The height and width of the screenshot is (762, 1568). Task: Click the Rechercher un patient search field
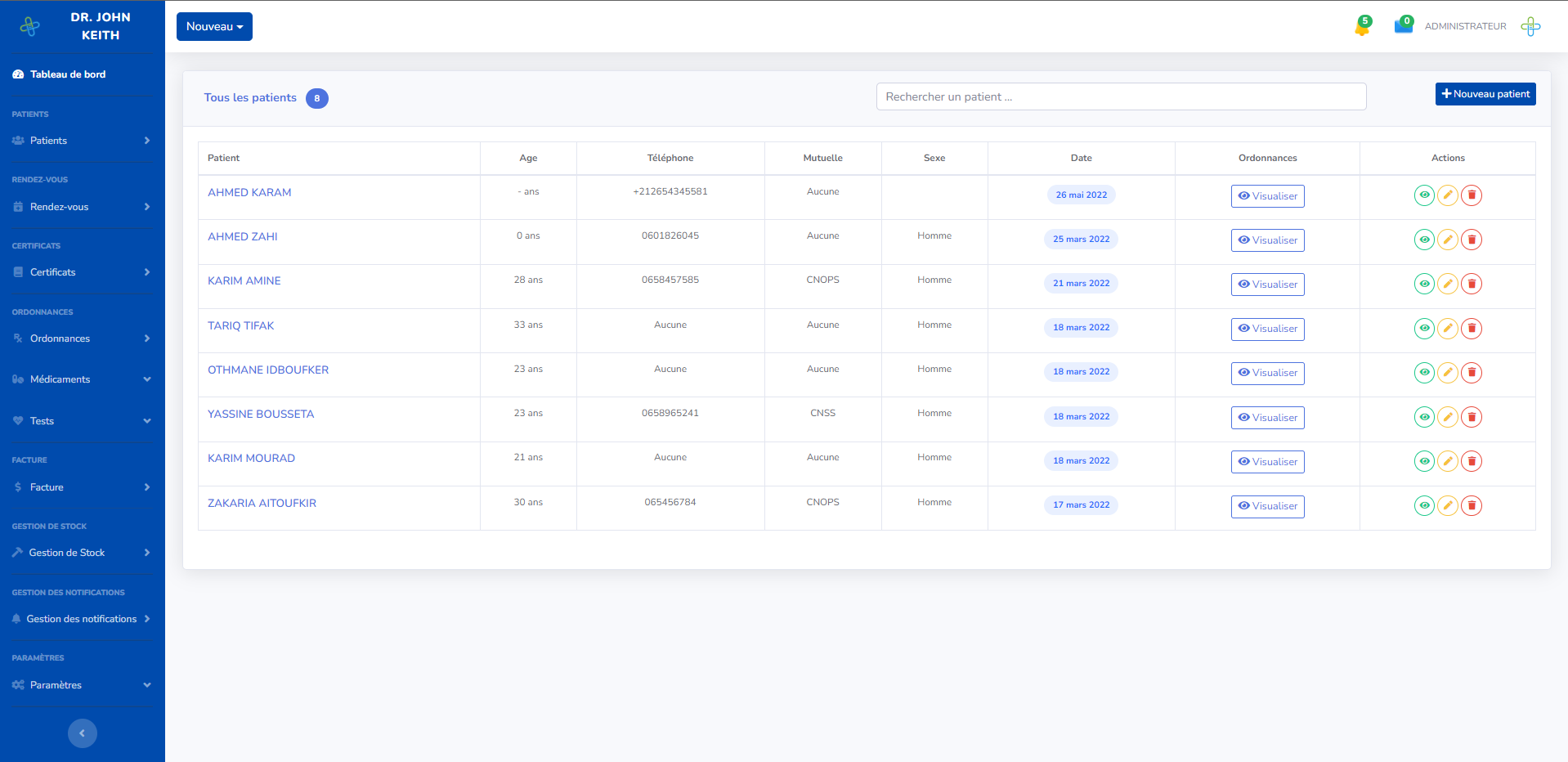1120,96
